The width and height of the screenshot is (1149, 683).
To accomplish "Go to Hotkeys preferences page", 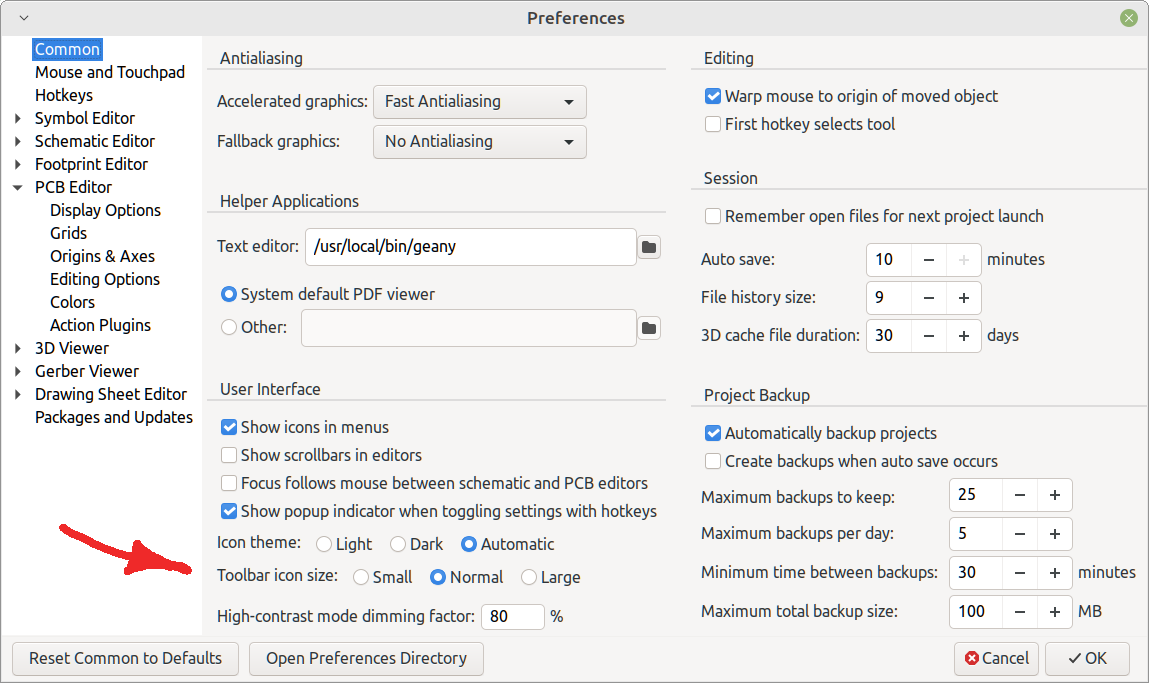I will (64, 95).
